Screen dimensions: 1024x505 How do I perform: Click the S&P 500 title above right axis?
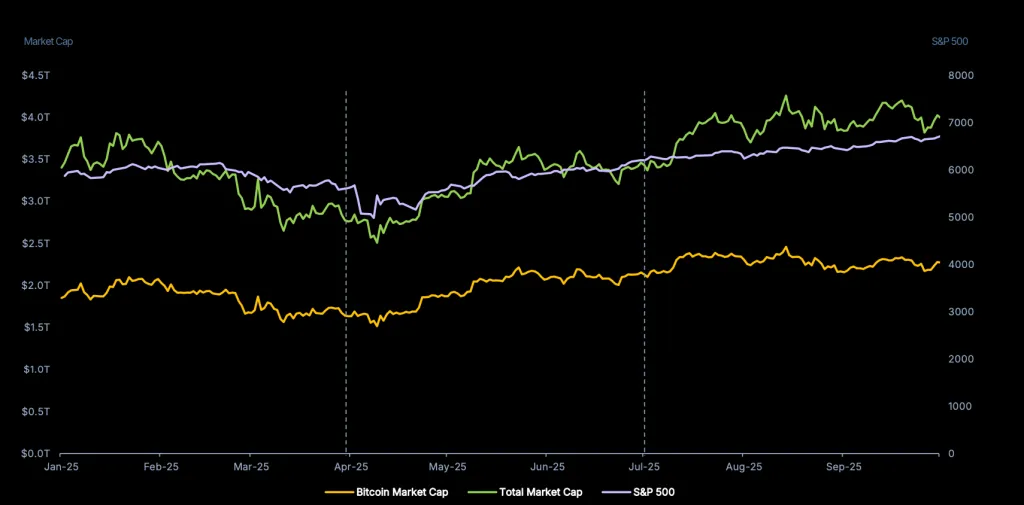click(947, 41)
